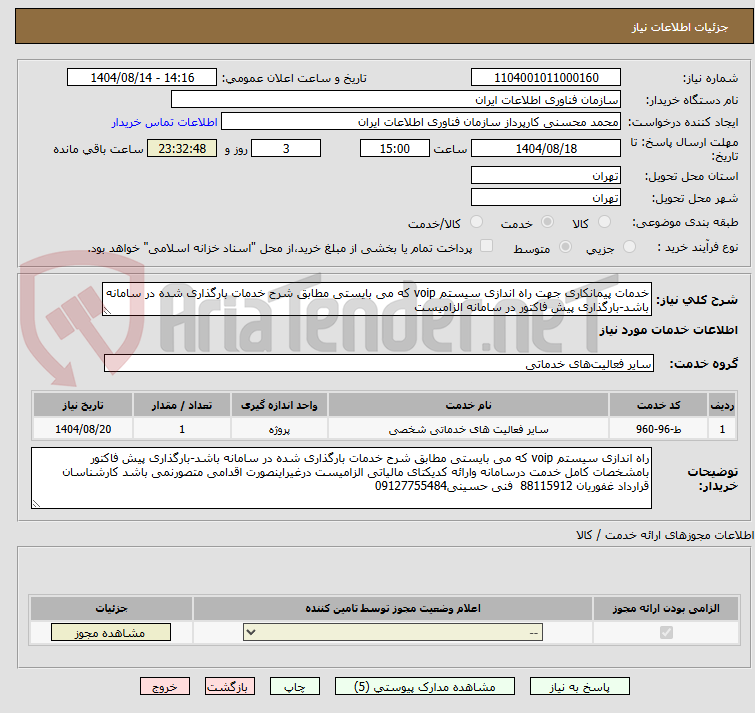
Task: Open مشاهده مدارک پیوستی (5) attachments
Action: [x=425, y=687]
